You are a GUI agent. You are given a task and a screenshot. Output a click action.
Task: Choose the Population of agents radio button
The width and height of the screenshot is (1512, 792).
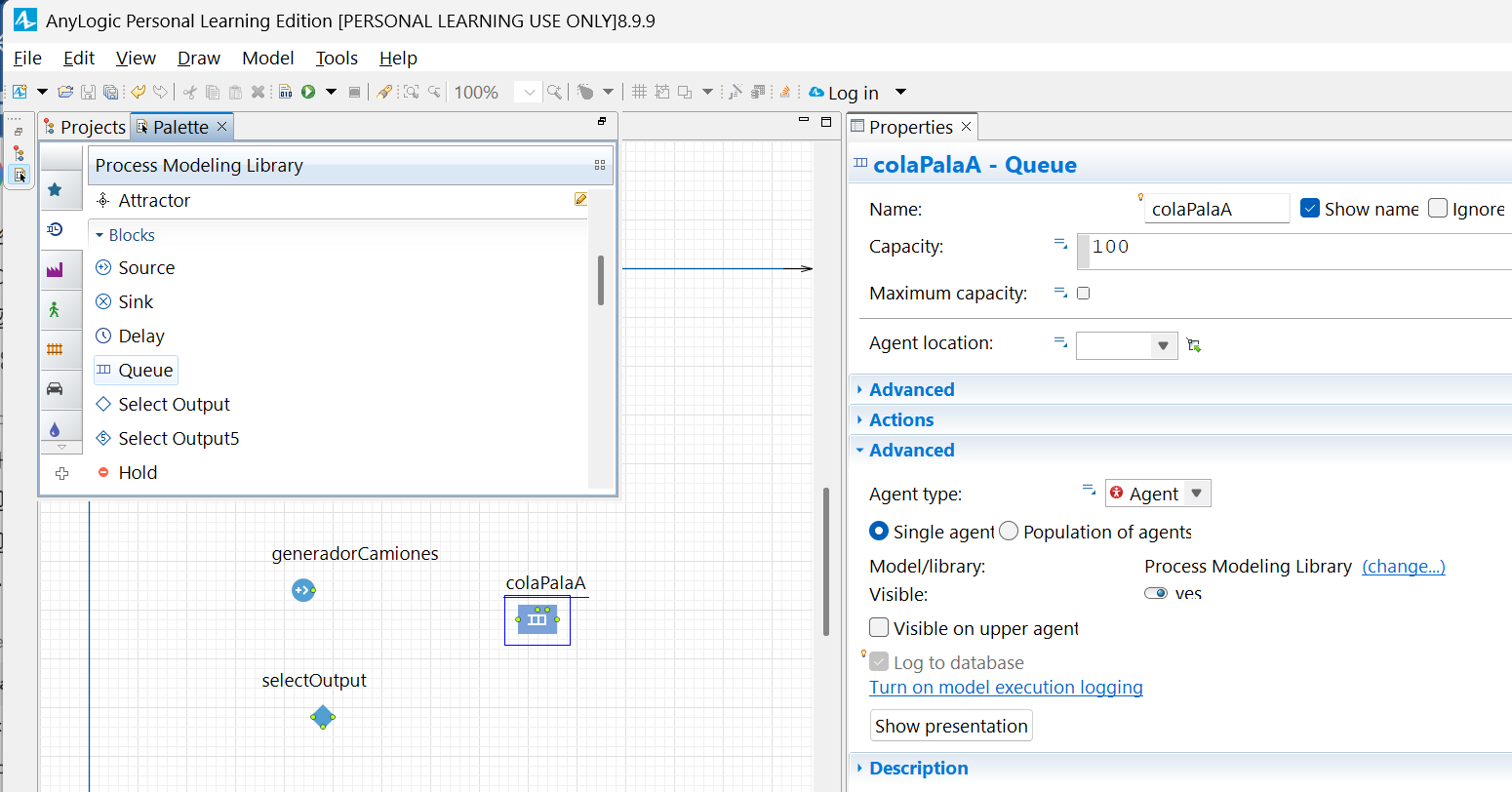(1009, 531)
